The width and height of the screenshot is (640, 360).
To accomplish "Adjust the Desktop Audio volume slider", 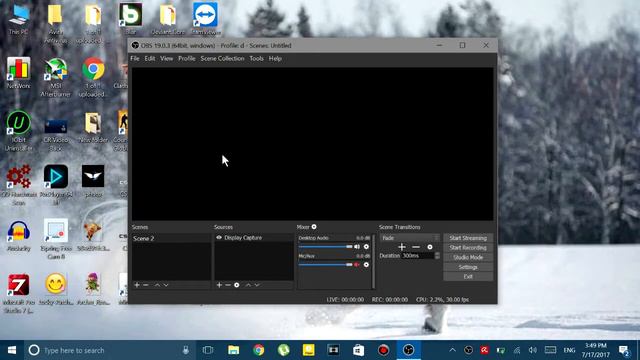I will tap(325, 247).
